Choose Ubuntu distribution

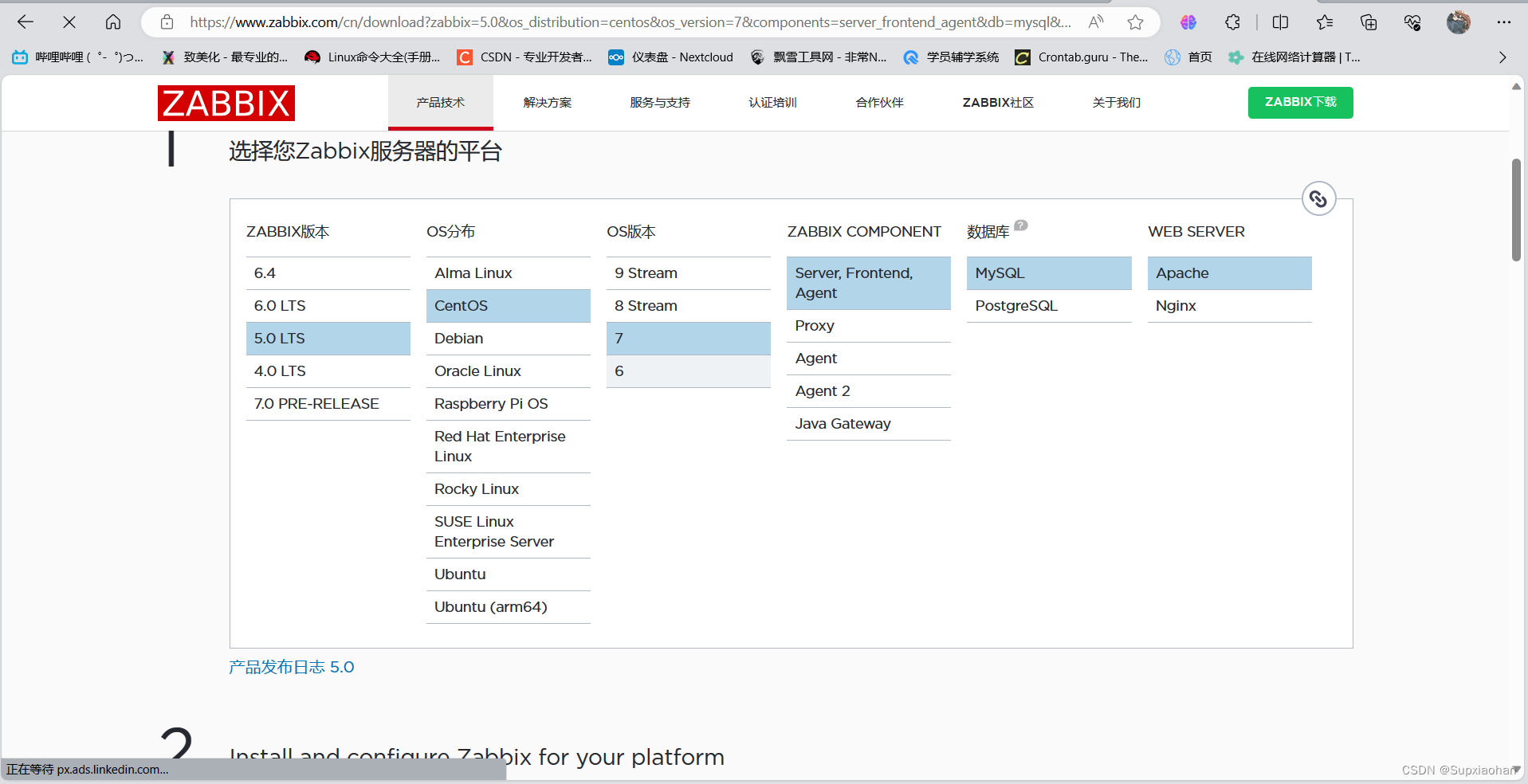[508, 574]
